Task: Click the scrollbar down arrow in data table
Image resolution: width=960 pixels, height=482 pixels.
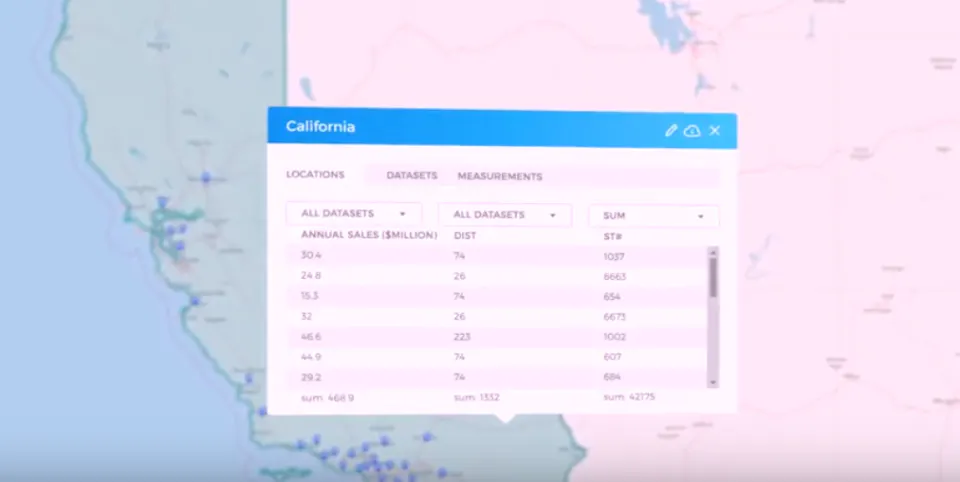Action: [x=713, y=382]
